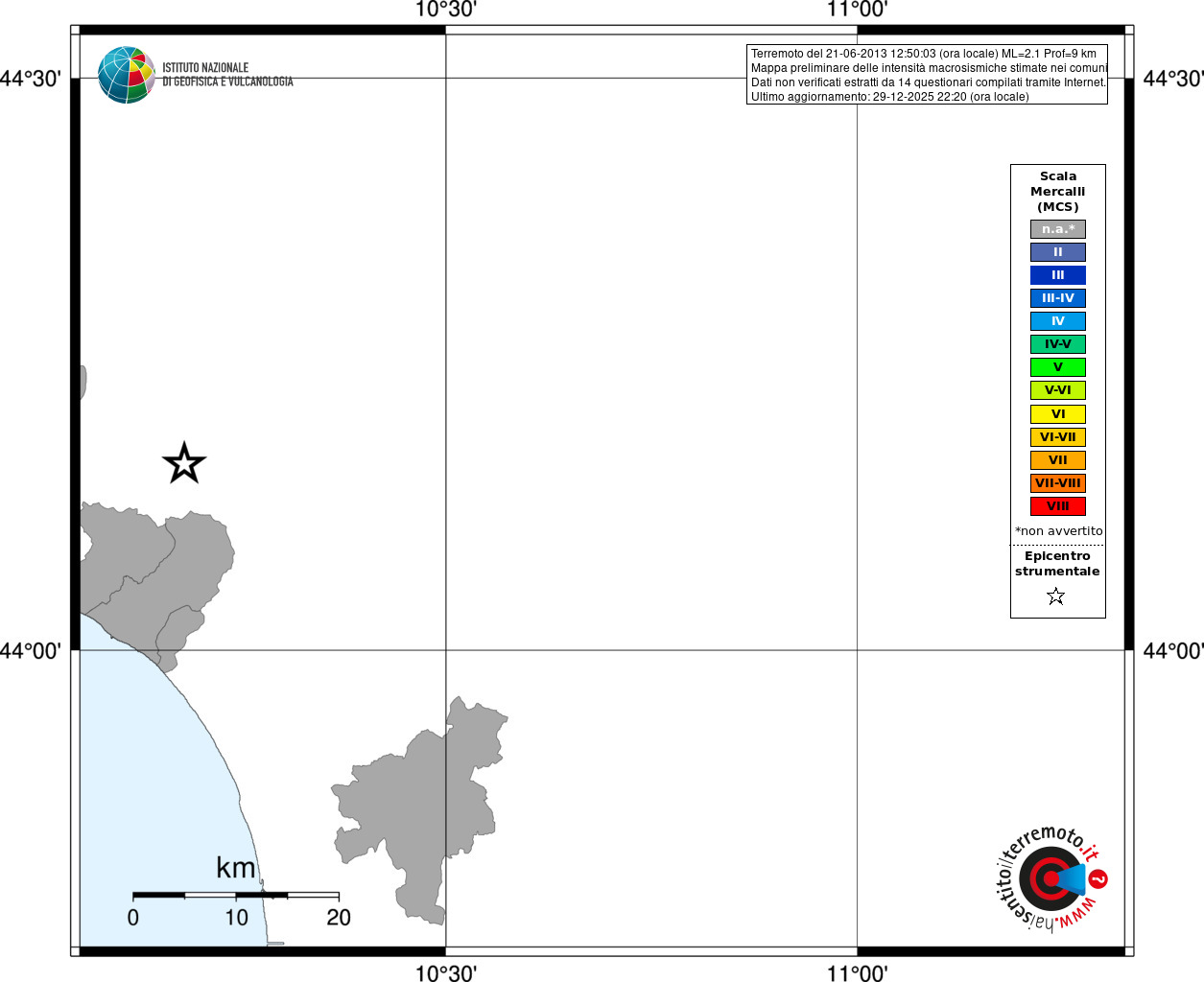Click the 0 mark on scale bar
Viewport: 1204px width, 982px height.
[133, 918]
